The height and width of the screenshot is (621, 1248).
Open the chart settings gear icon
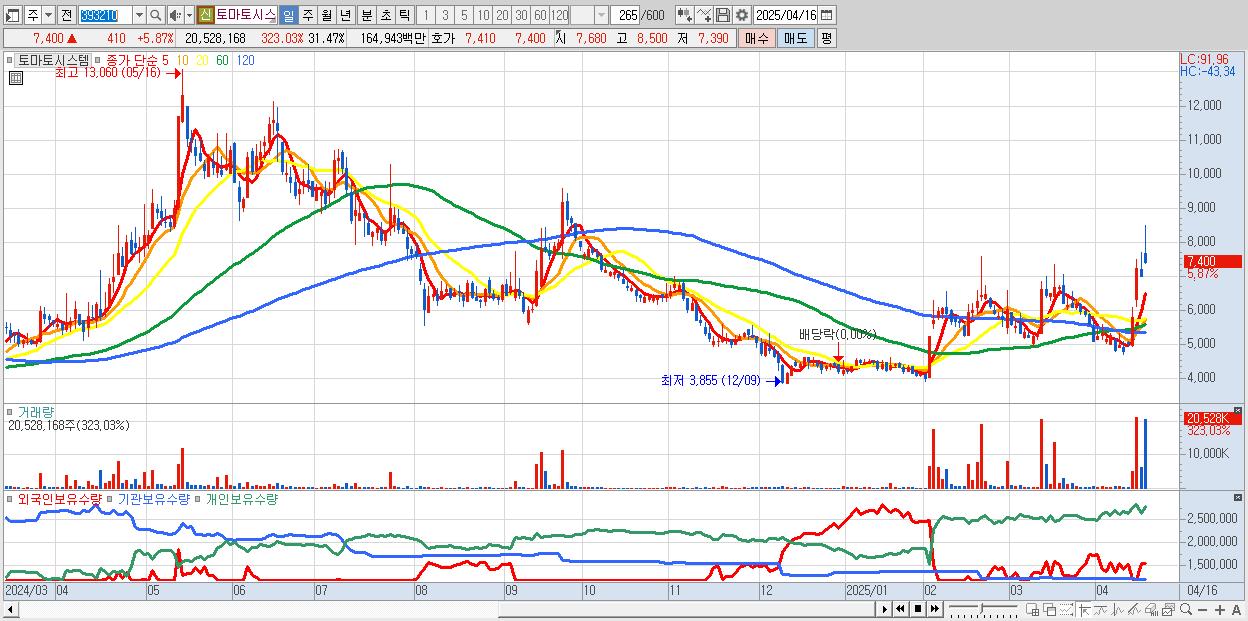pyautogui.click(x=742, y=15)
